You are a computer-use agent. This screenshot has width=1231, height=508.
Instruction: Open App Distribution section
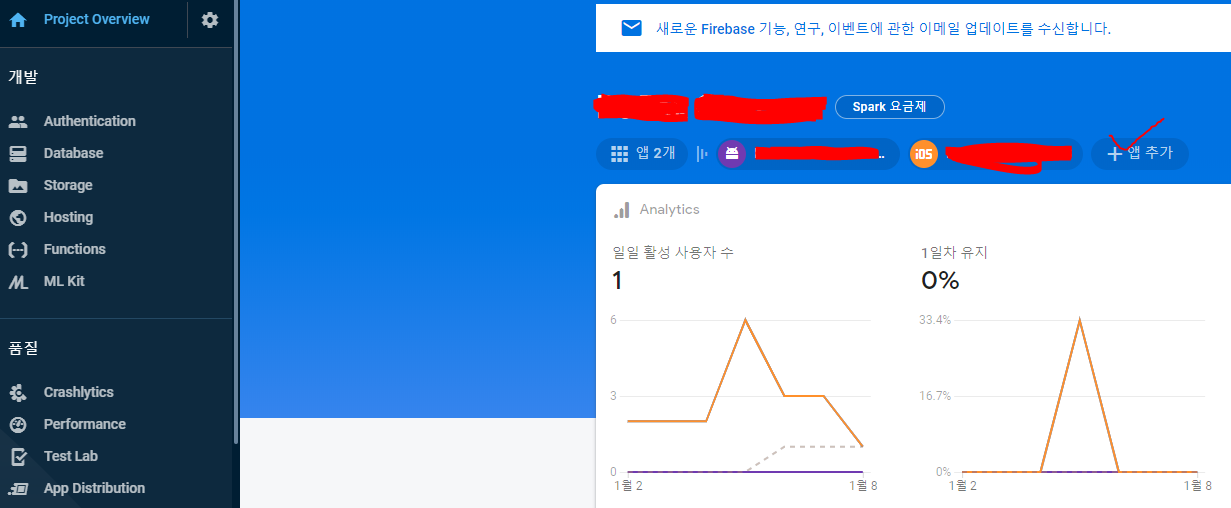pos(94,488)
